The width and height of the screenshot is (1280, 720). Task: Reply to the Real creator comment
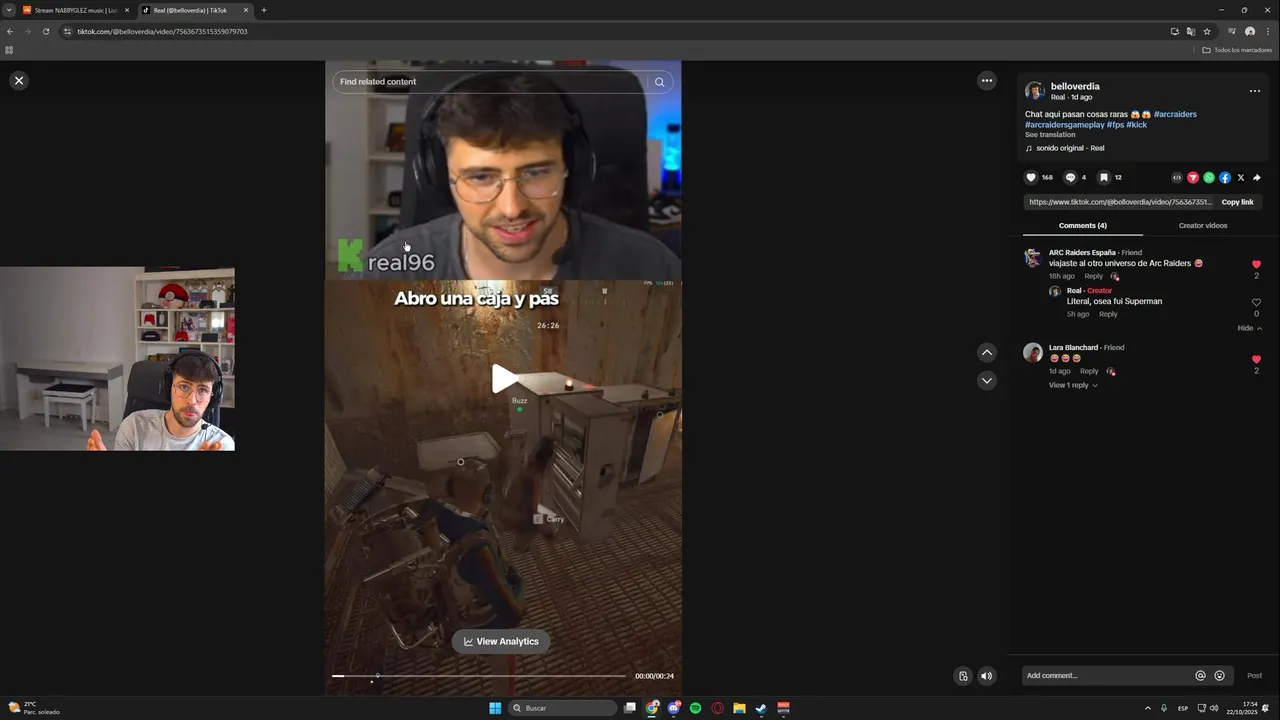[x=1108, y=314]
